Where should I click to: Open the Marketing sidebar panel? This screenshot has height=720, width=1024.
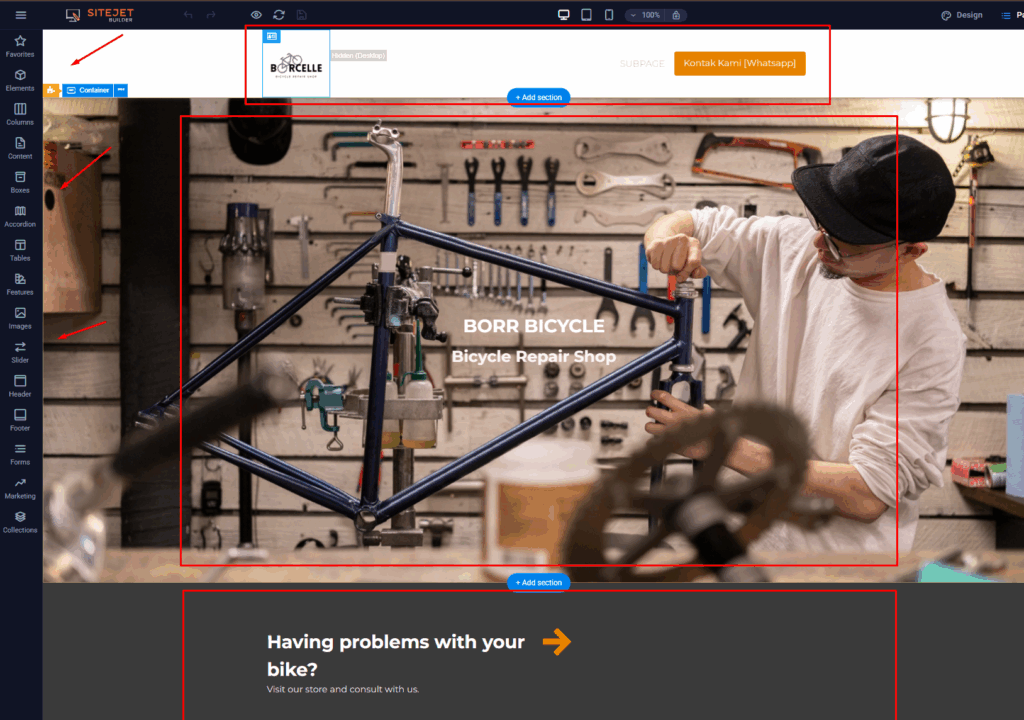coord(20,488)
